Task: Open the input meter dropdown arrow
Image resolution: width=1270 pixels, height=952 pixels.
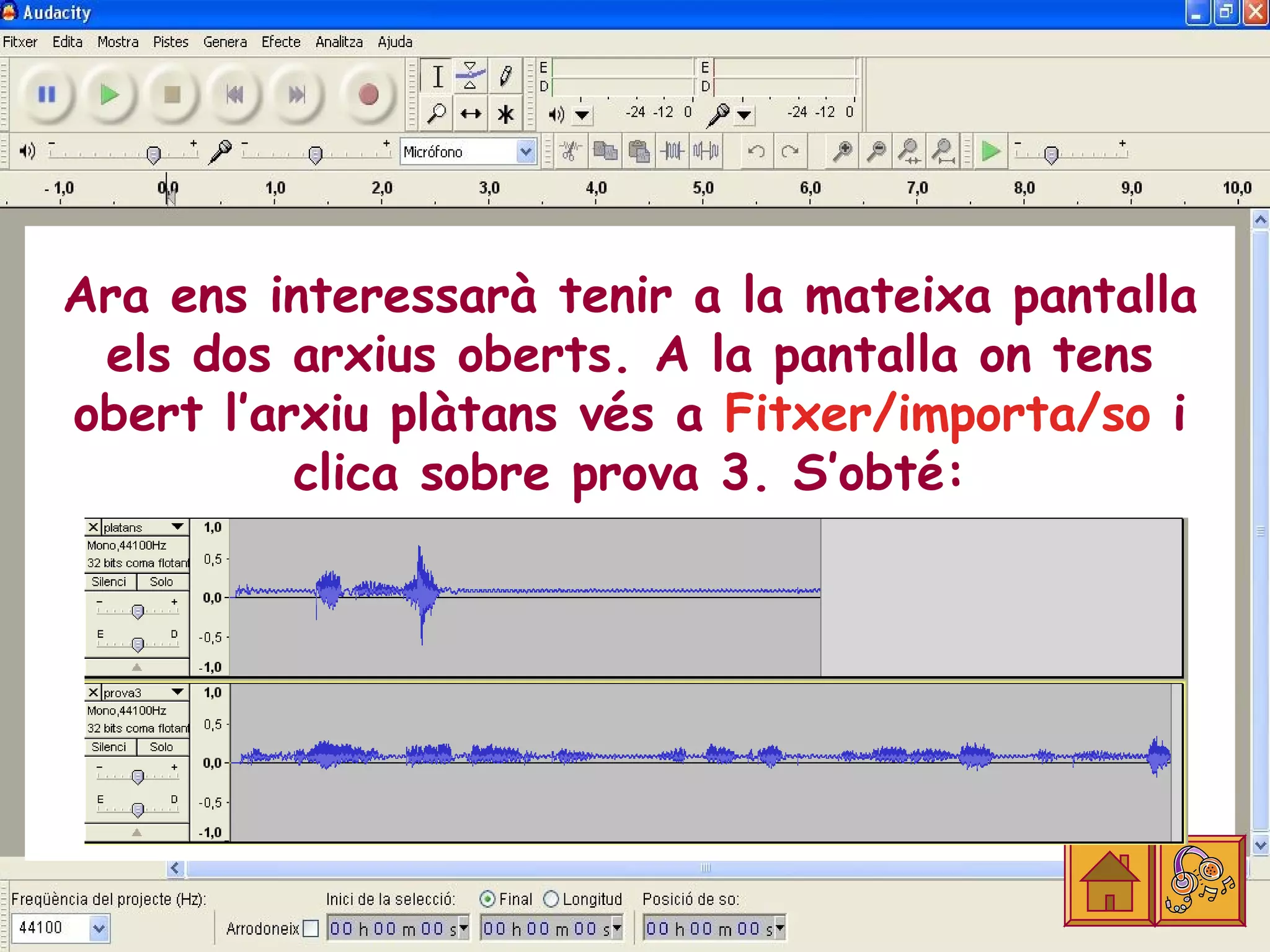Action: pyautogui.click(x=744, y=115)
